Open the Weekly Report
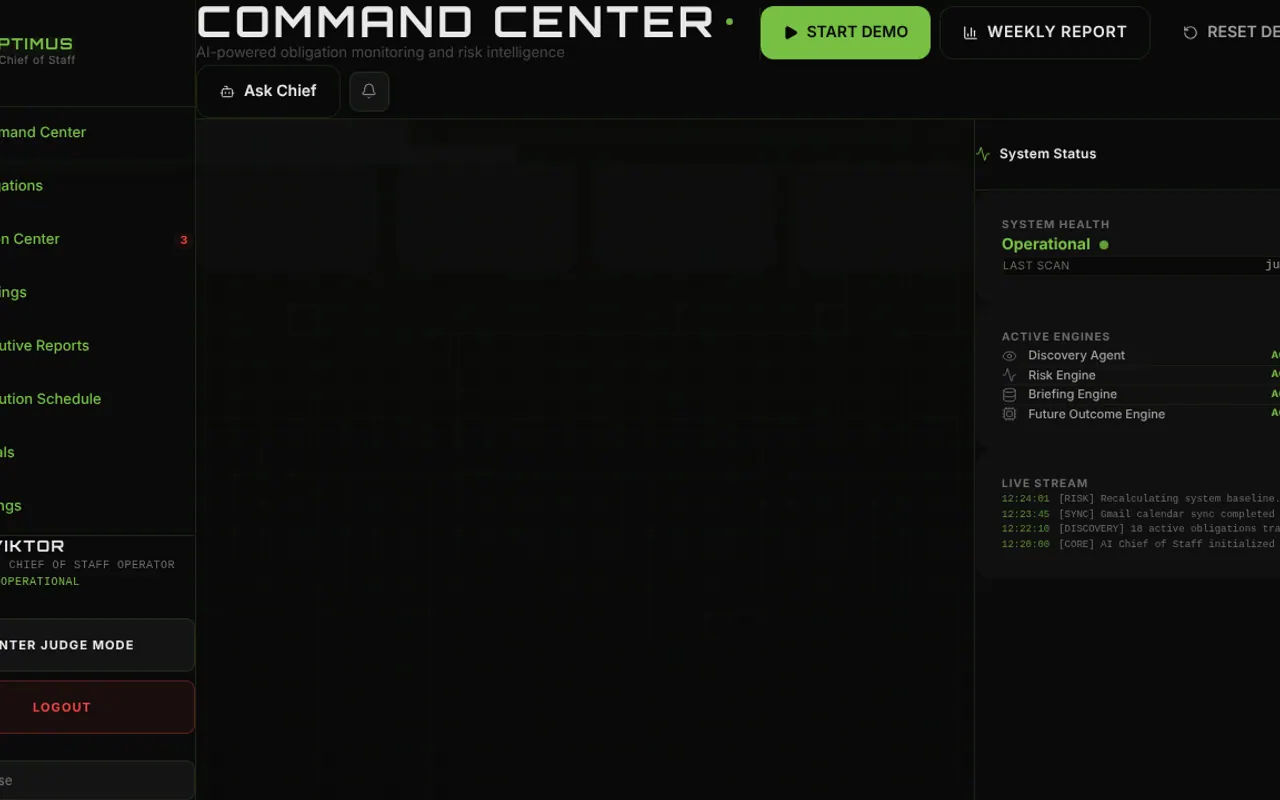 (x=1045, y=33)
